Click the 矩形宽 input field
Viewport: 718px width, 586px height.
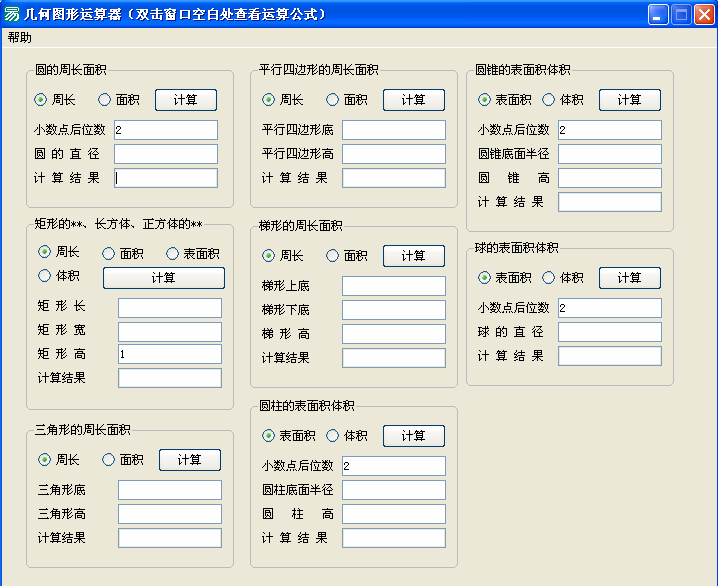[x=170, y=332]
